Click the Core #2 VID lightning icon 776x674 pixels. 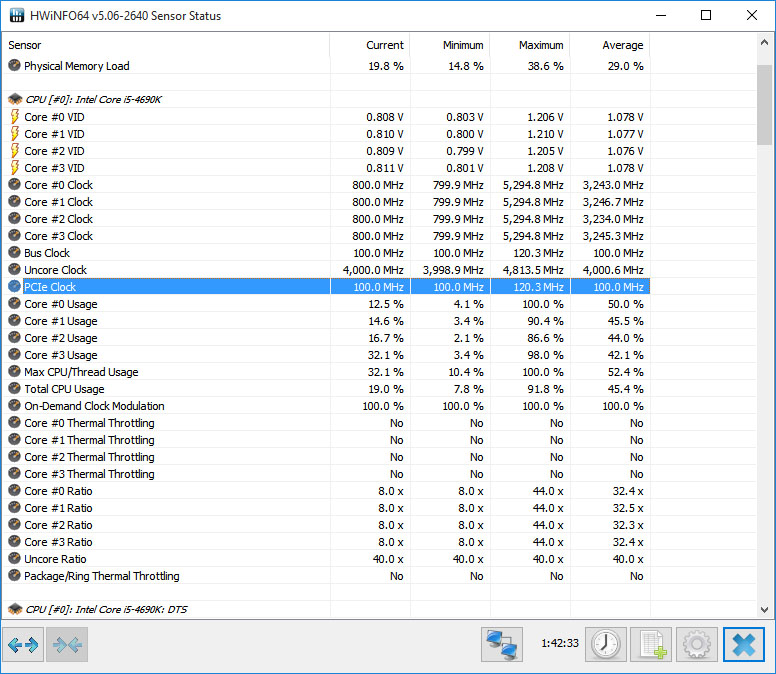click(15, 150)
